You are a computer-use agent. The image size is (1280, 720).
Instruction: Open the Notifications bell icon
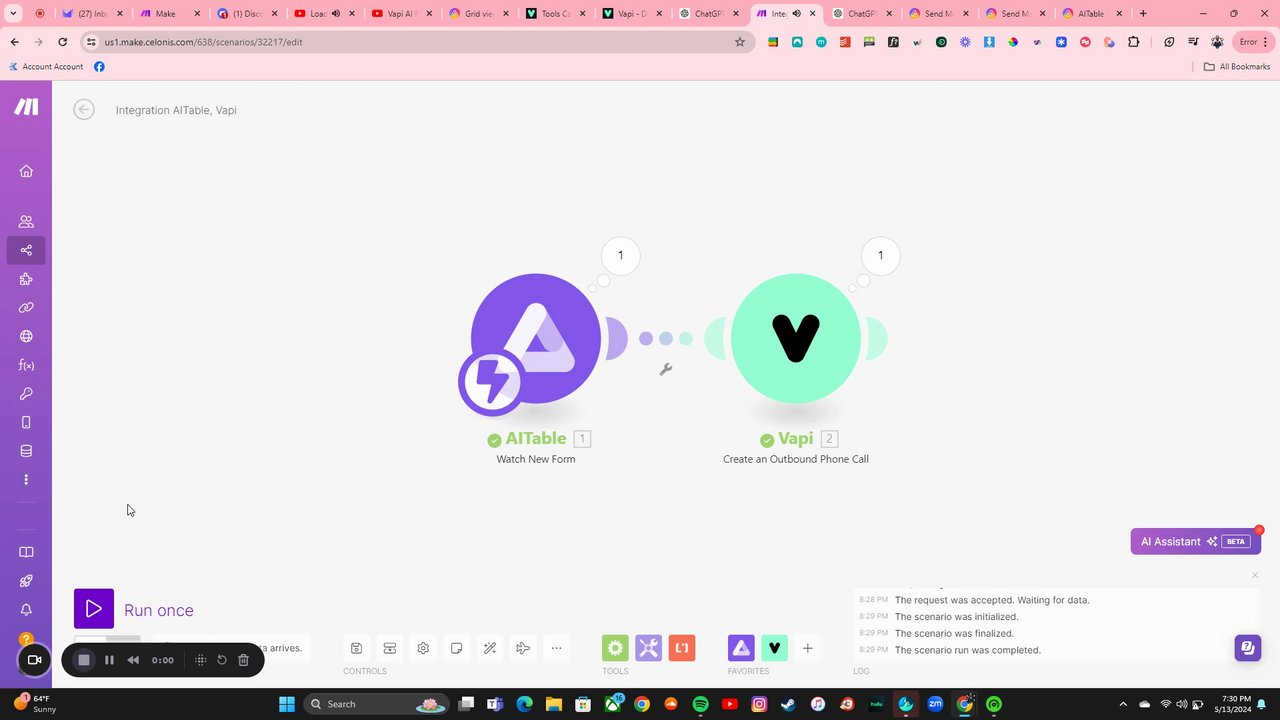click(x=26, y=610)
